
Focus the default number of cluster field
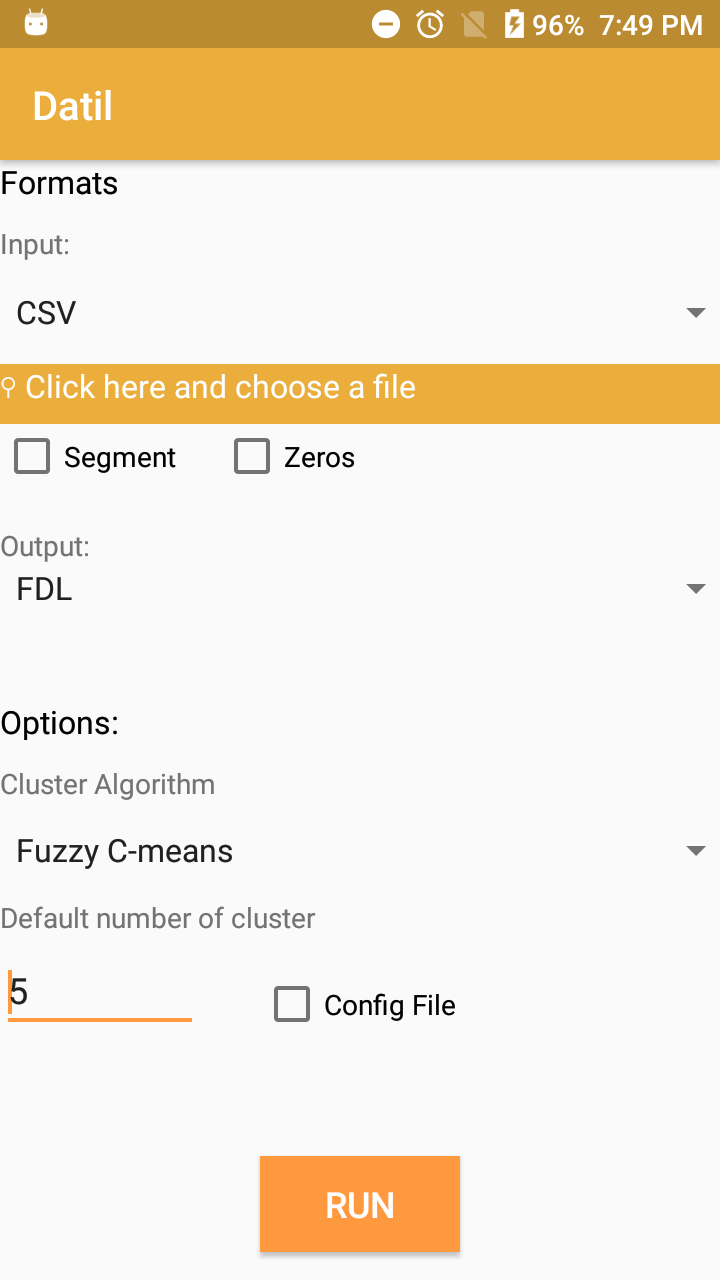(x=100, y=993)
